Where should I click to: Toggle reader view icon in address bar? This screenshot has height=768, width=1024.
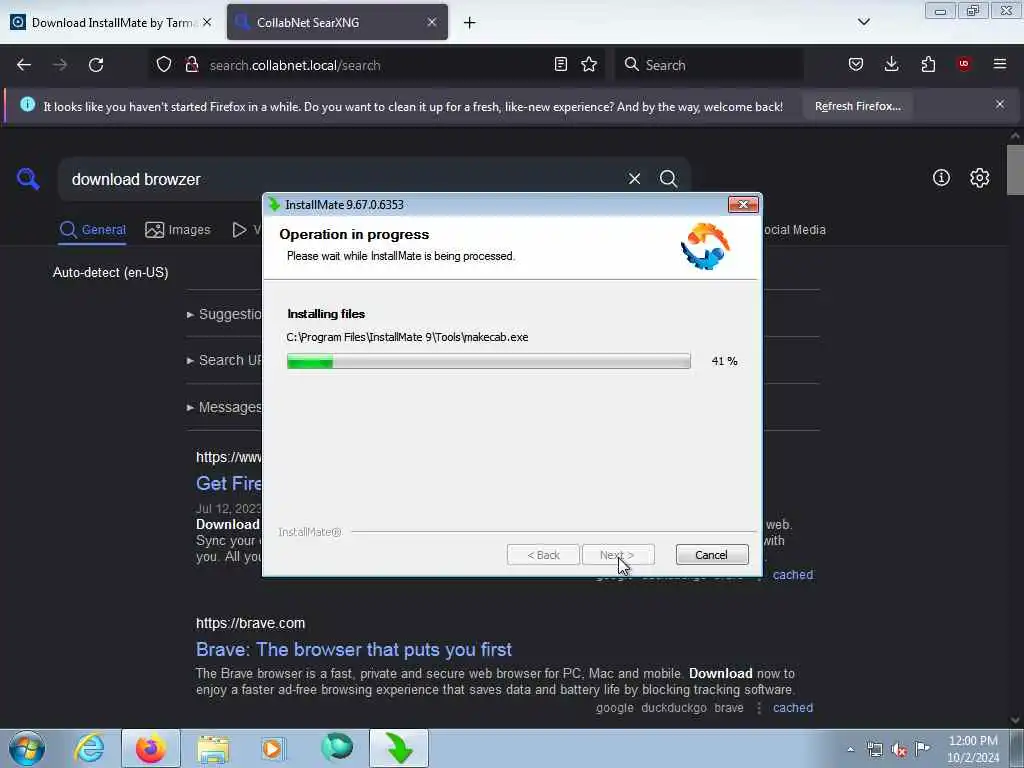coord(560,64)
